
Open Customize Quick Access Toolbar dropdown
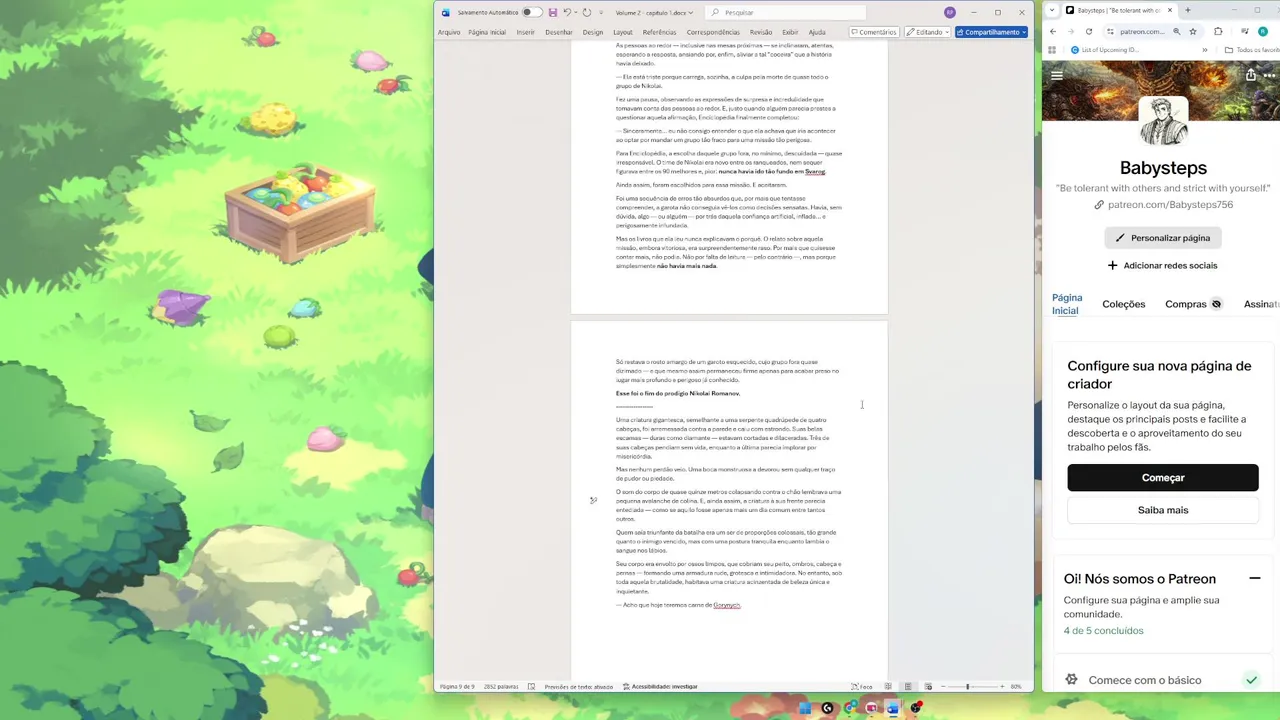click(x=601, y=13)
